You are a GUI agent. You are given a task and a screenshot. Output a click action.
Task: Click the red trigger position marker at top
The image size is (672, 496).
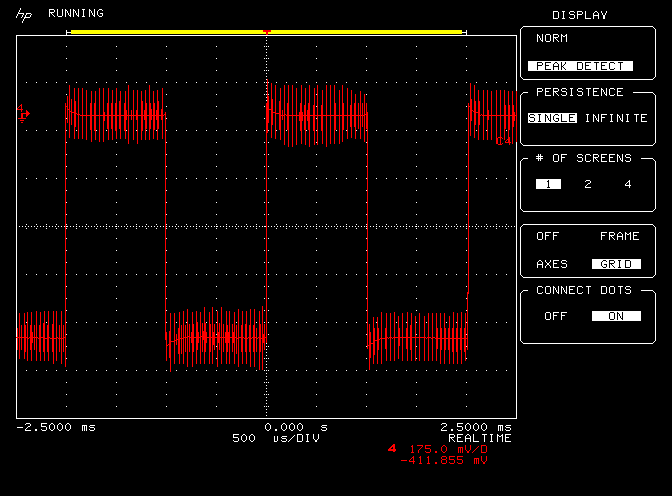[x=266, y=32]
